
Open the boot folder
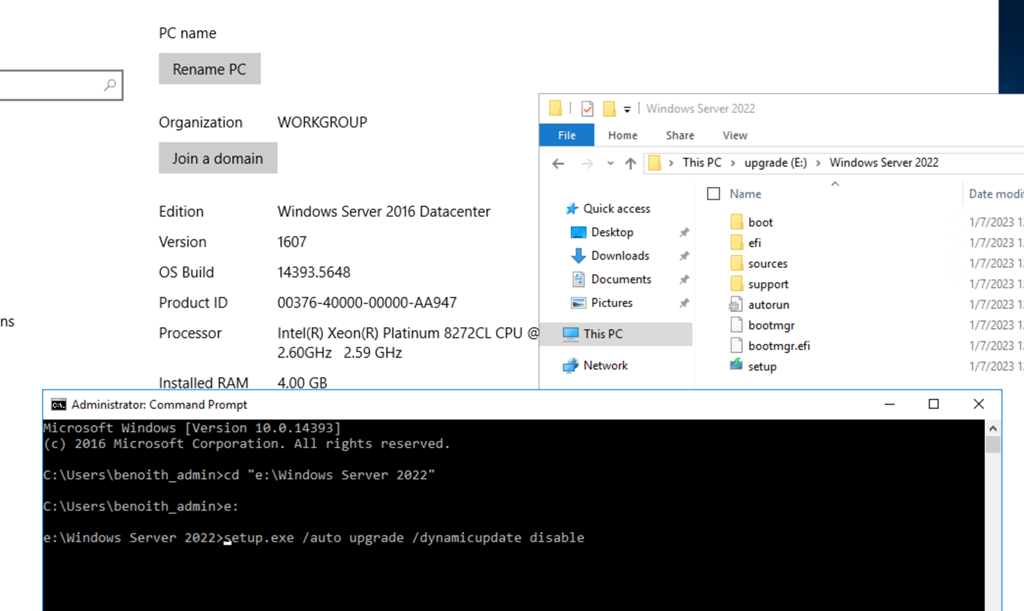click(758, 221)
